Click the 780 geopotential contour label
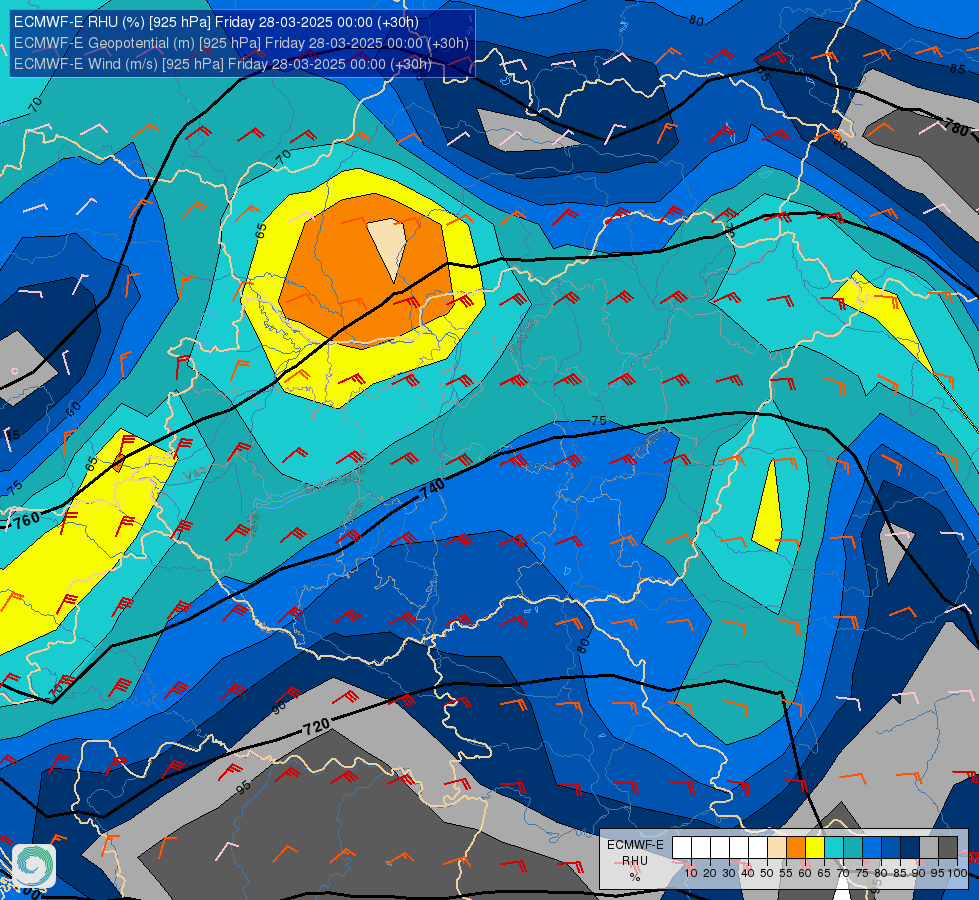Image resolution: width=979 pixels, height=900 pixels. point(956,129)
